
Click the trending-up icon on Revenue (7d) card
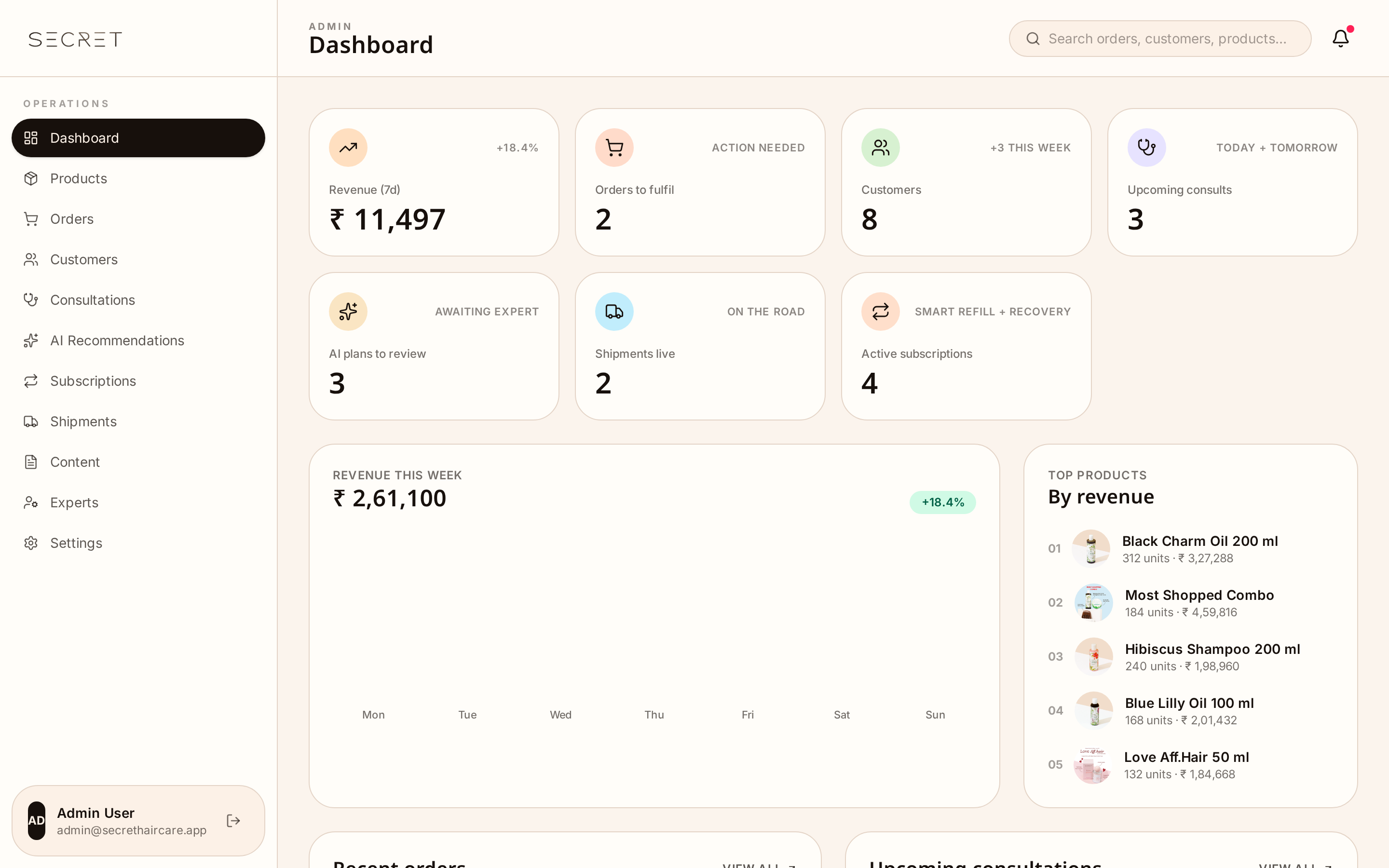[x=348, y=148]
